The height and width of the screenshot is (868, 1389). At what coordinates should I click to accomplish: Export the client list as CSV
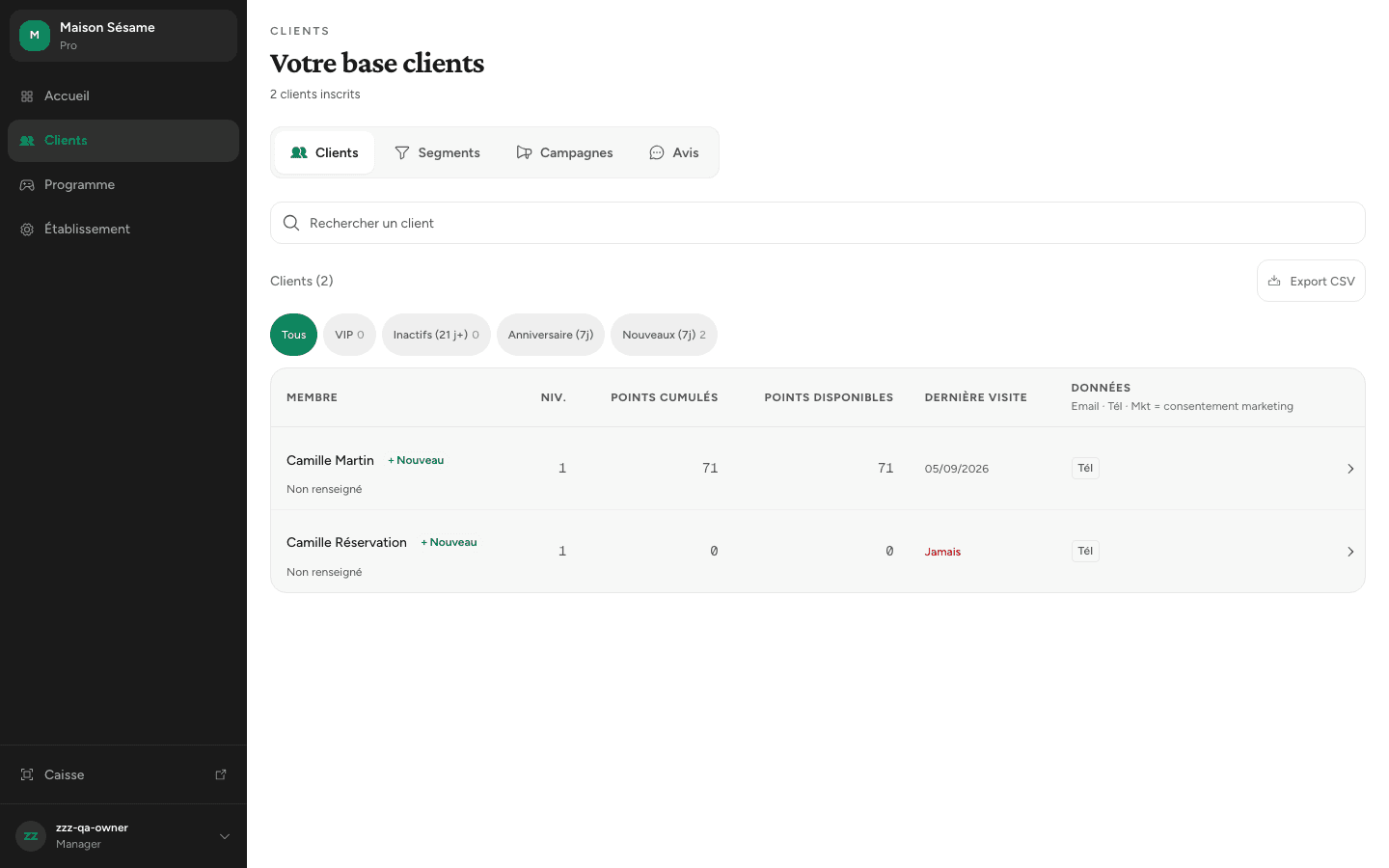coord(1311,281)
